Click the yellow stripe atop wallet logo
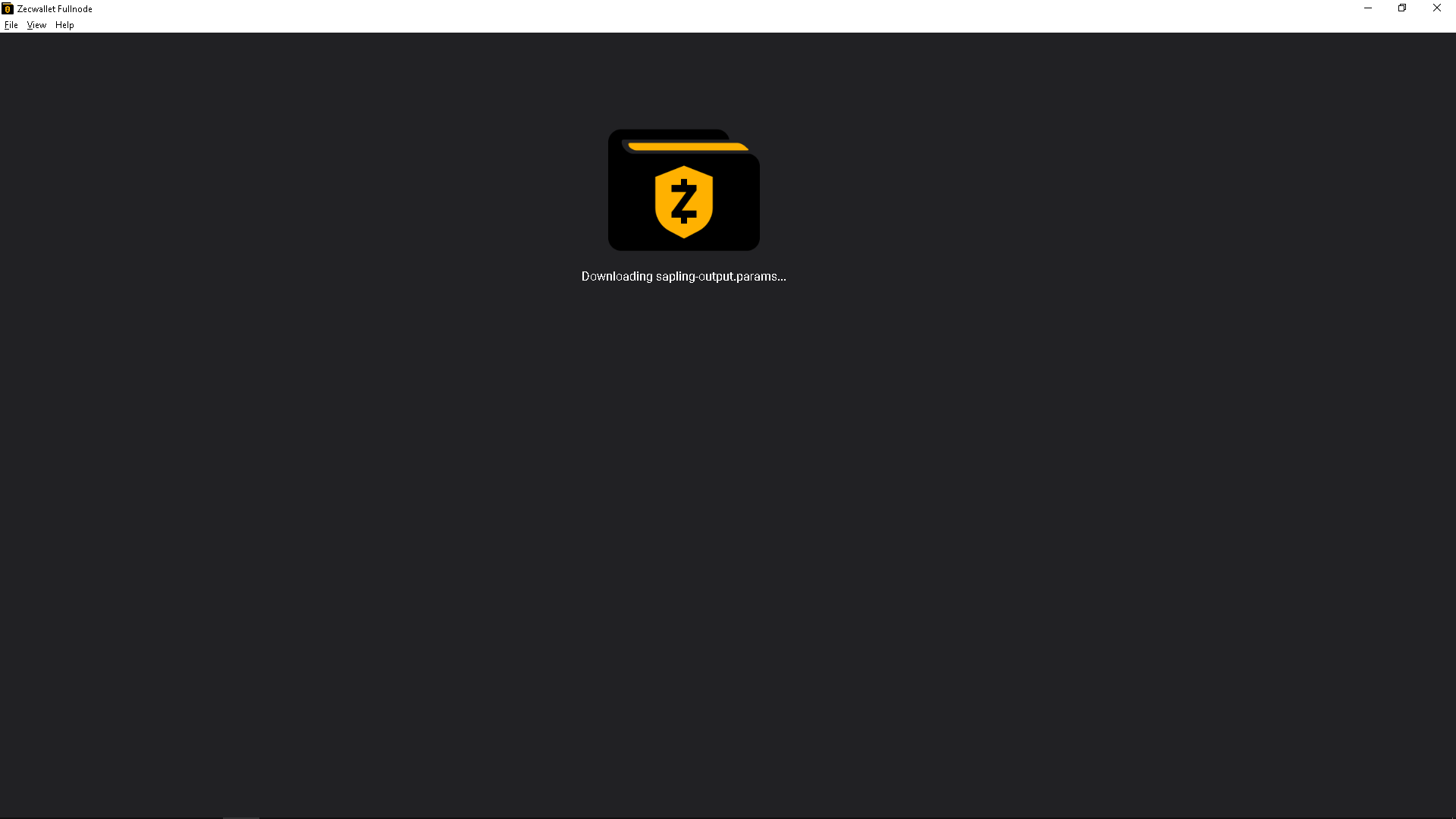 tap(687, 146)
